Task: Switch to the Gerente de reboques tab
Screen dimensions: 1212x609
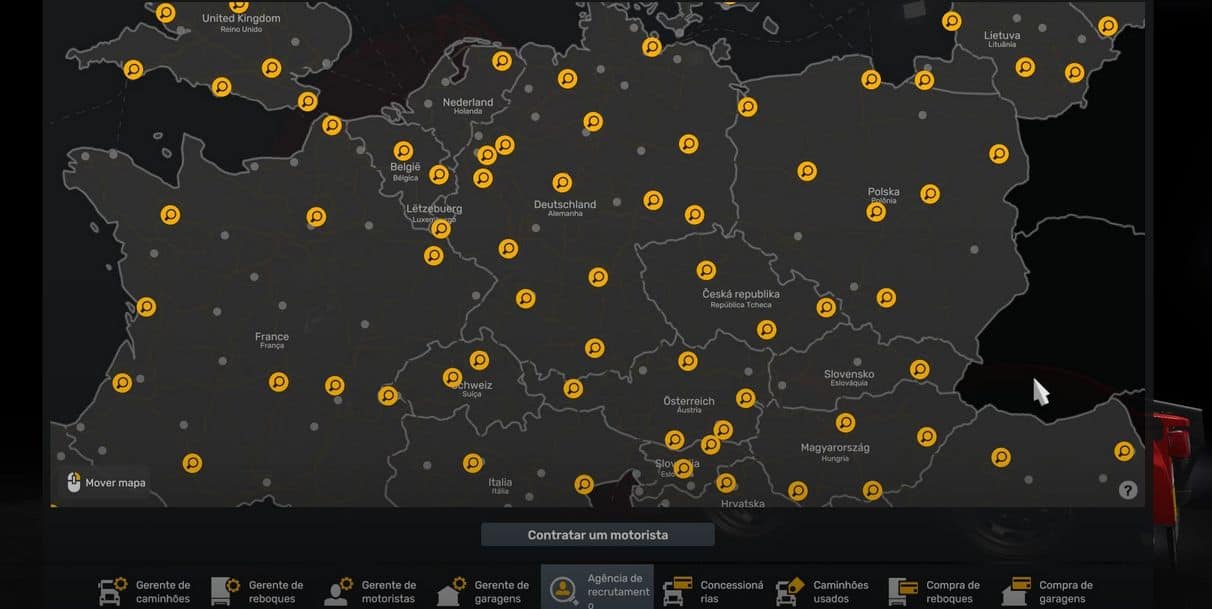Action: tap(258, 591)
